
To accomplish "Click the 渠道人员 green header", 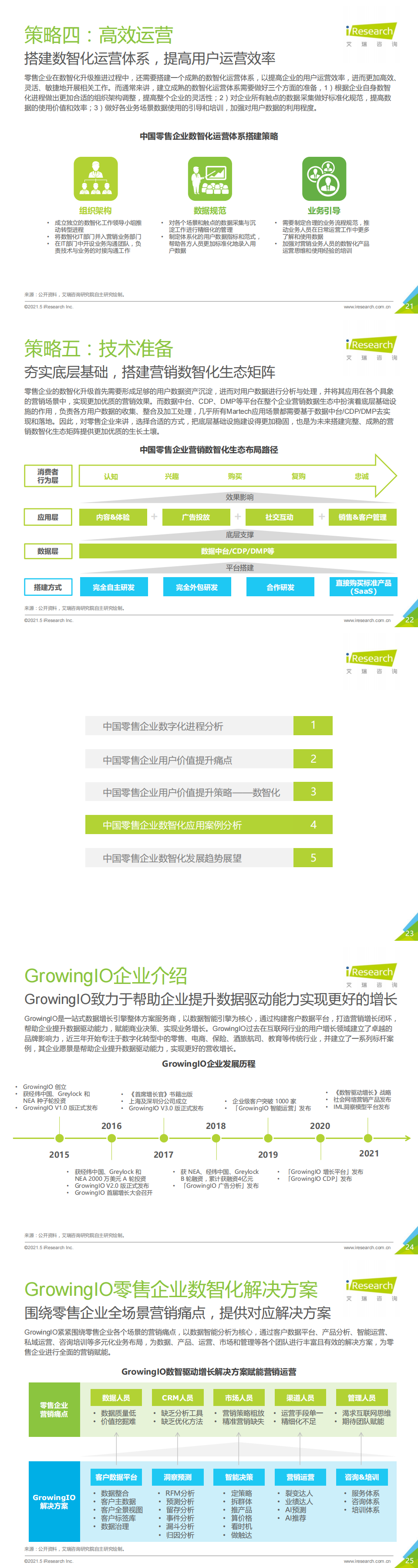I will [300, 1398].
